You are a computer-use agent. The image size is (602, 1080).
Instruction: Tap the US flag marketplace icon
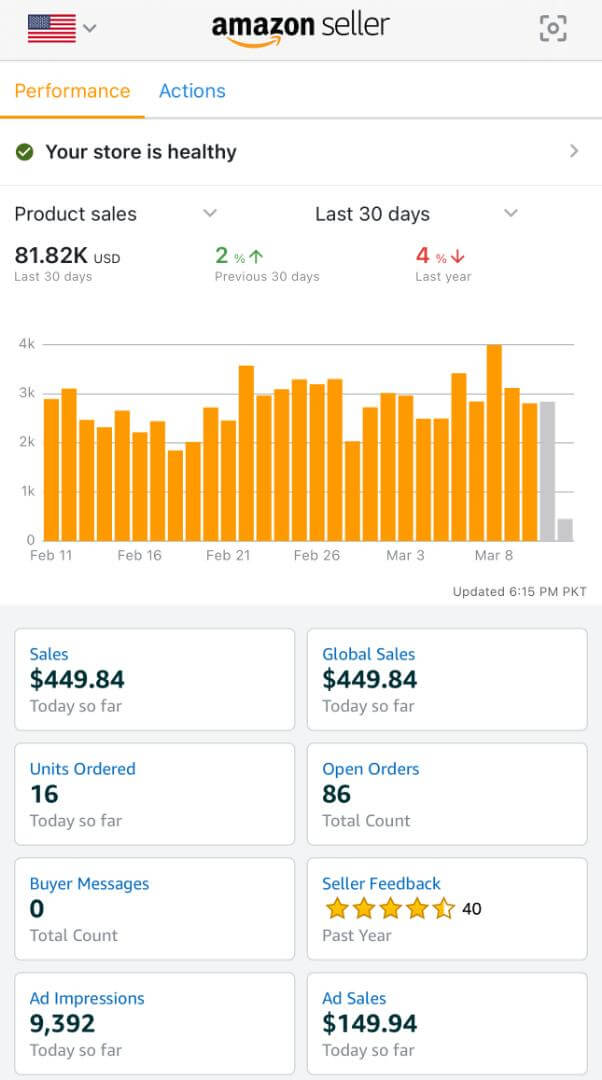coord(52,28)
